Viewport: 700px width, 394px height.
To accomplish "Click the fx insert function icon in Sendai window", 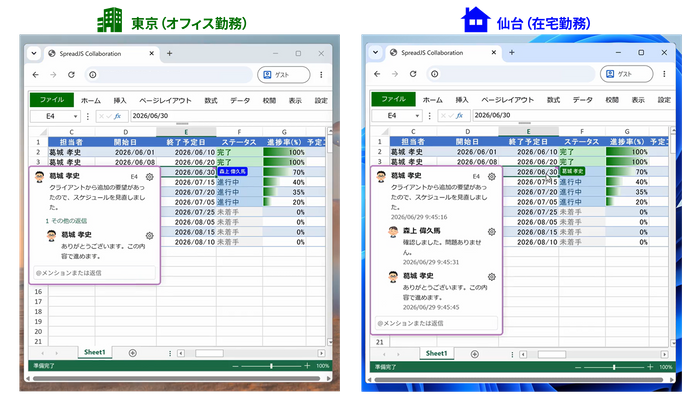I will (x=460, y=115).
